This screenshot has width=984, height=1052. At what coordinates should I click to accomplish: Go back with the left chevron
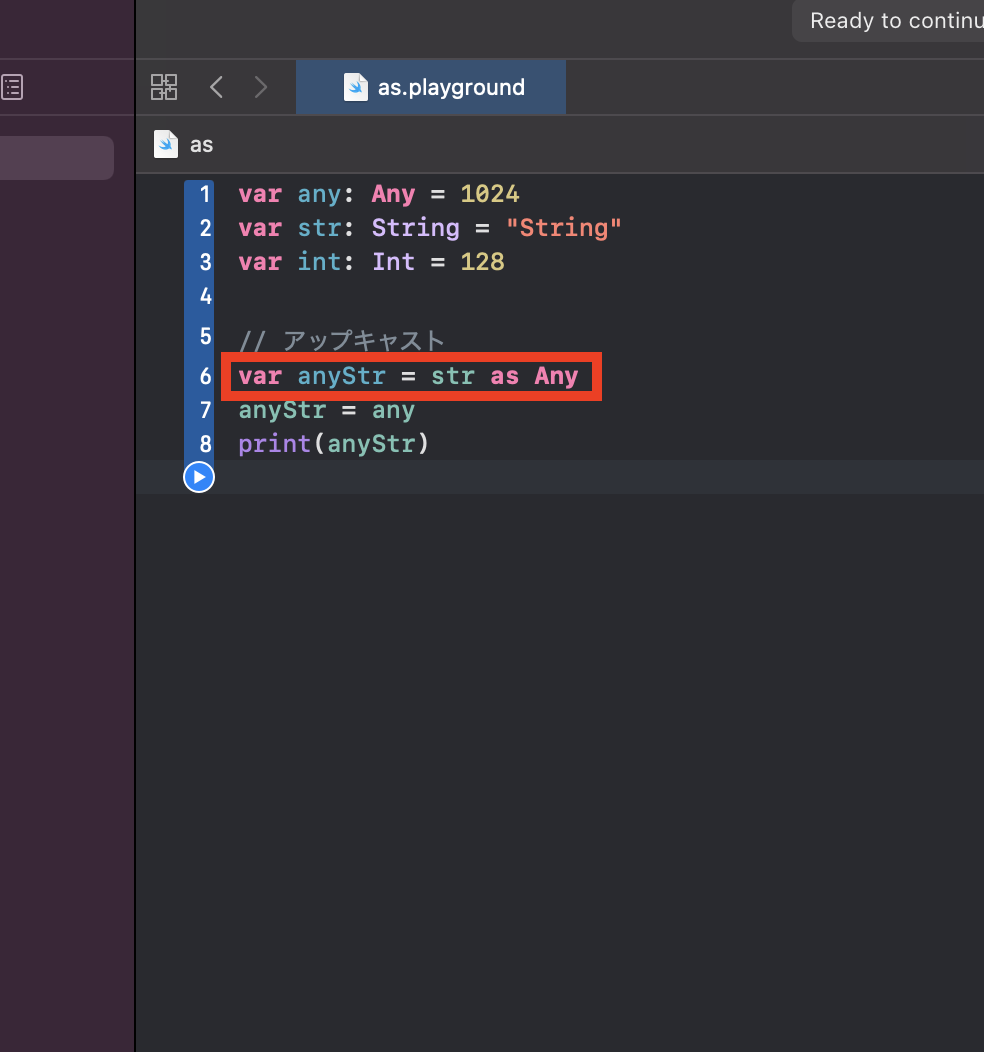[216, 87]
